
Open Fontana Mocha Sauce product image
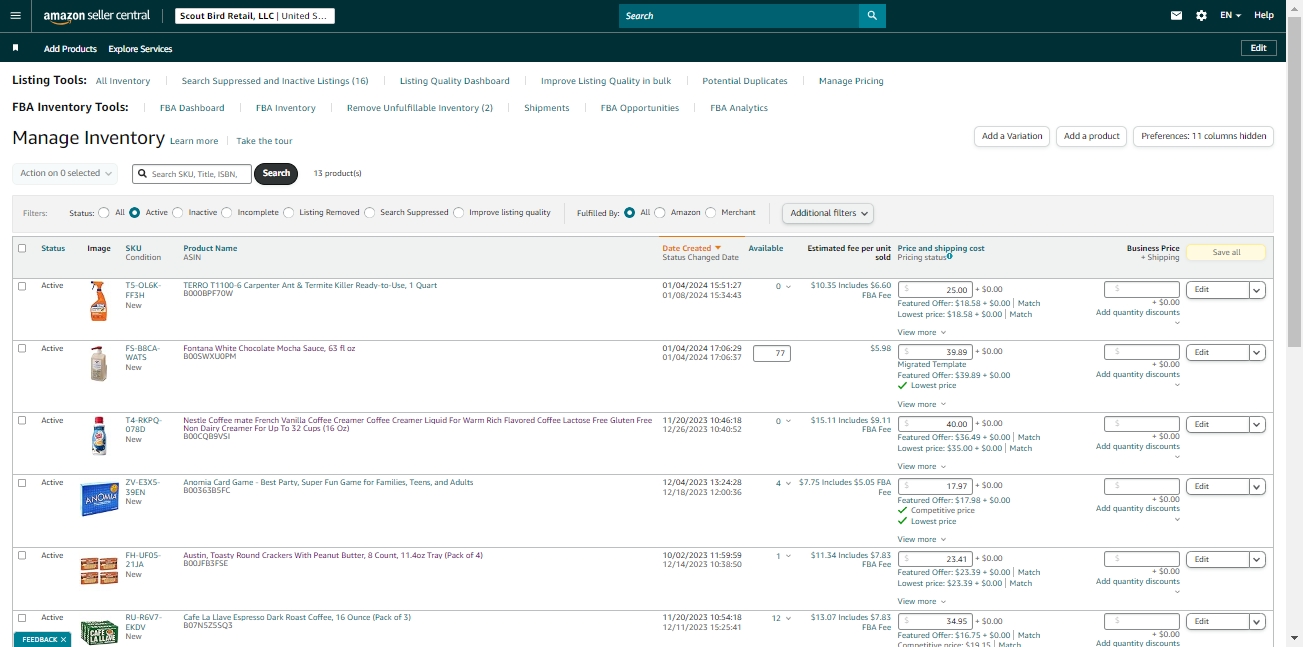[98, 363]
